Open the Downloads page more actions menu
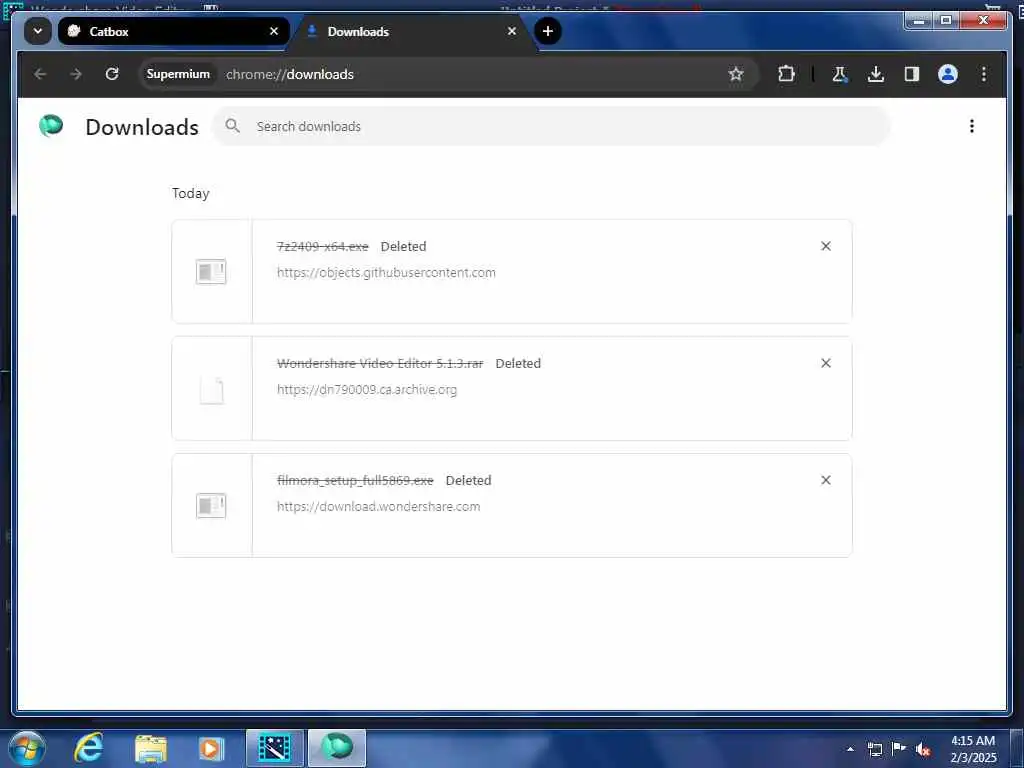This screenshot has width=1024, height=768. point(972,126)
